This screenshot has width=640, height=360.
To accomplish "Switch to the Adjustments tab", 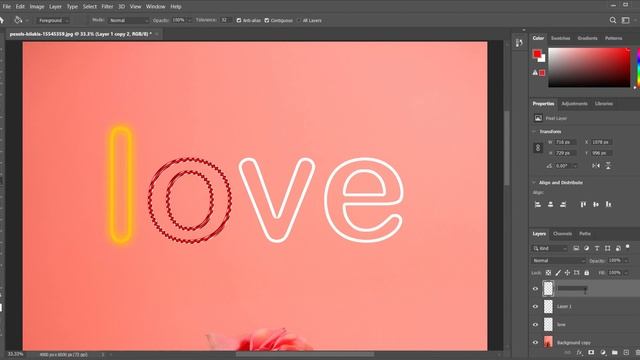I will [574, 104].
